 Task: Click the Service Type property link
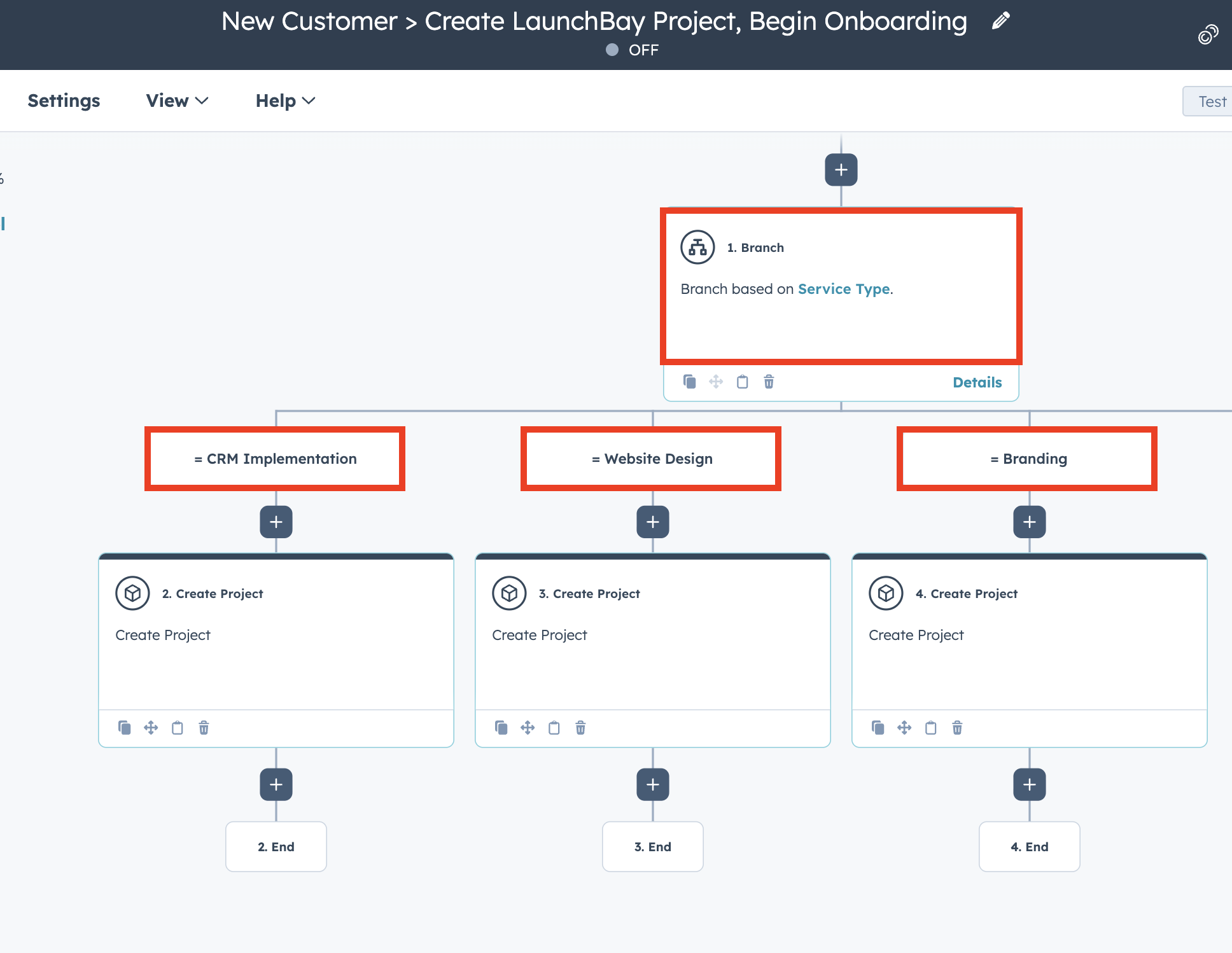pyautogui.click(x=844, y=289)
